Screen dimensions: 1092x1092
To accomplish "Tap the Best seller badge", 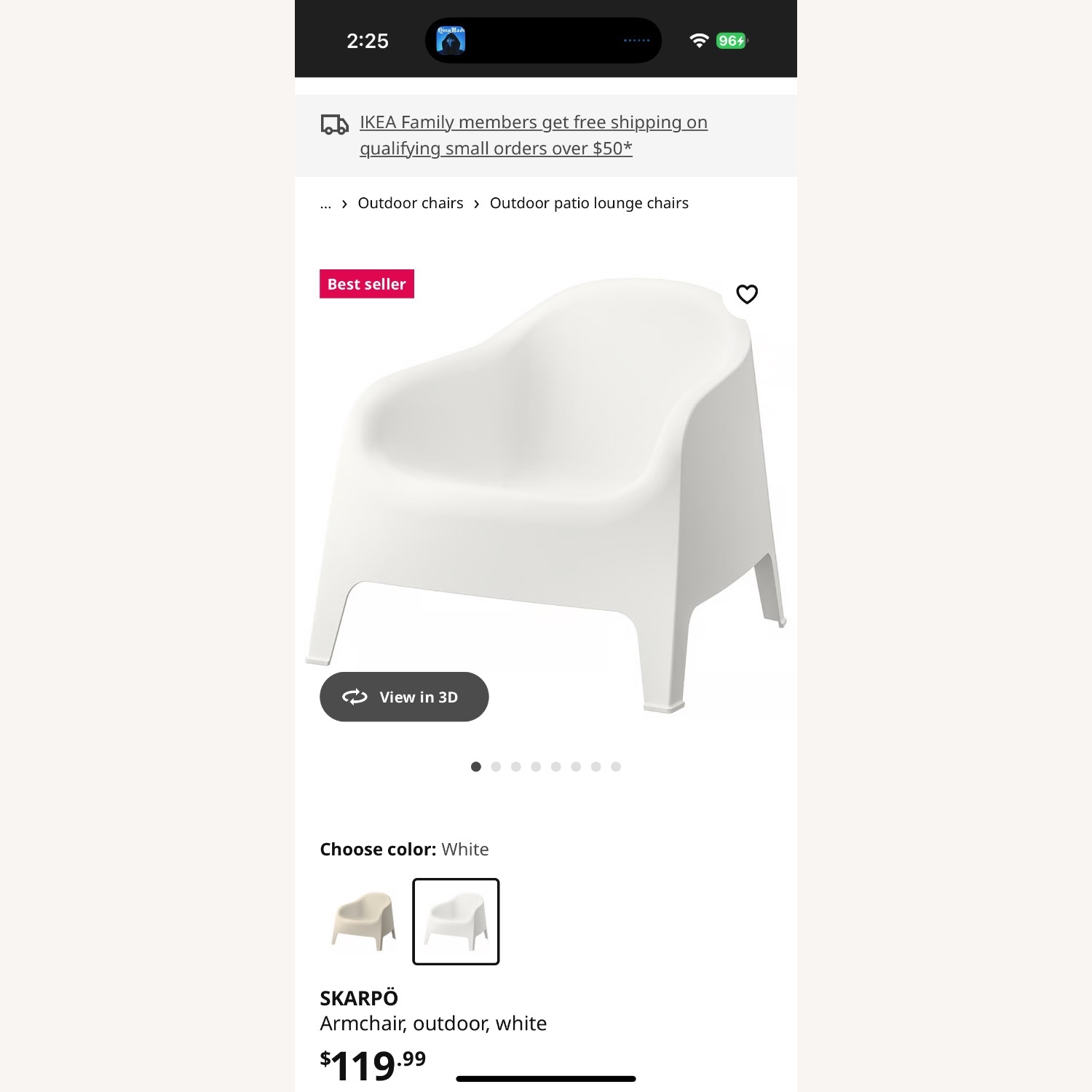I will click(366, 284).
